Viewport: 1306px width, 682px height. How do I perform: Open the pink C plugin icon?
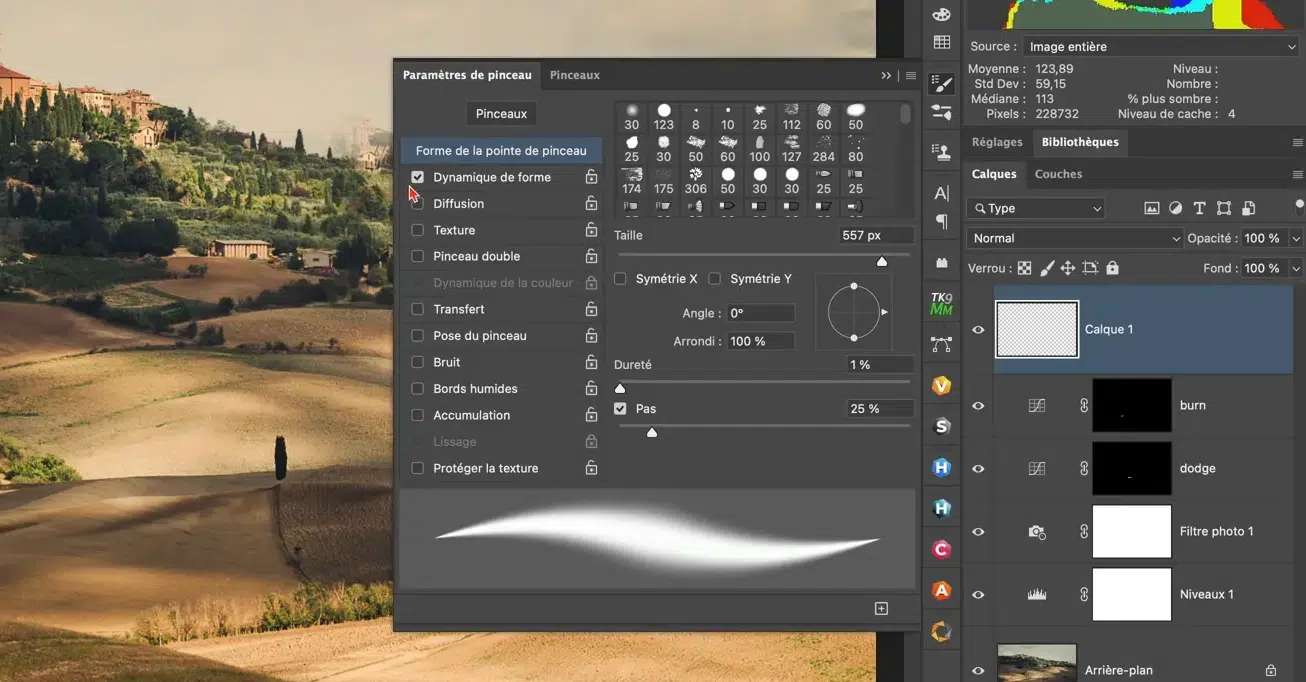[x=941, y=549]
